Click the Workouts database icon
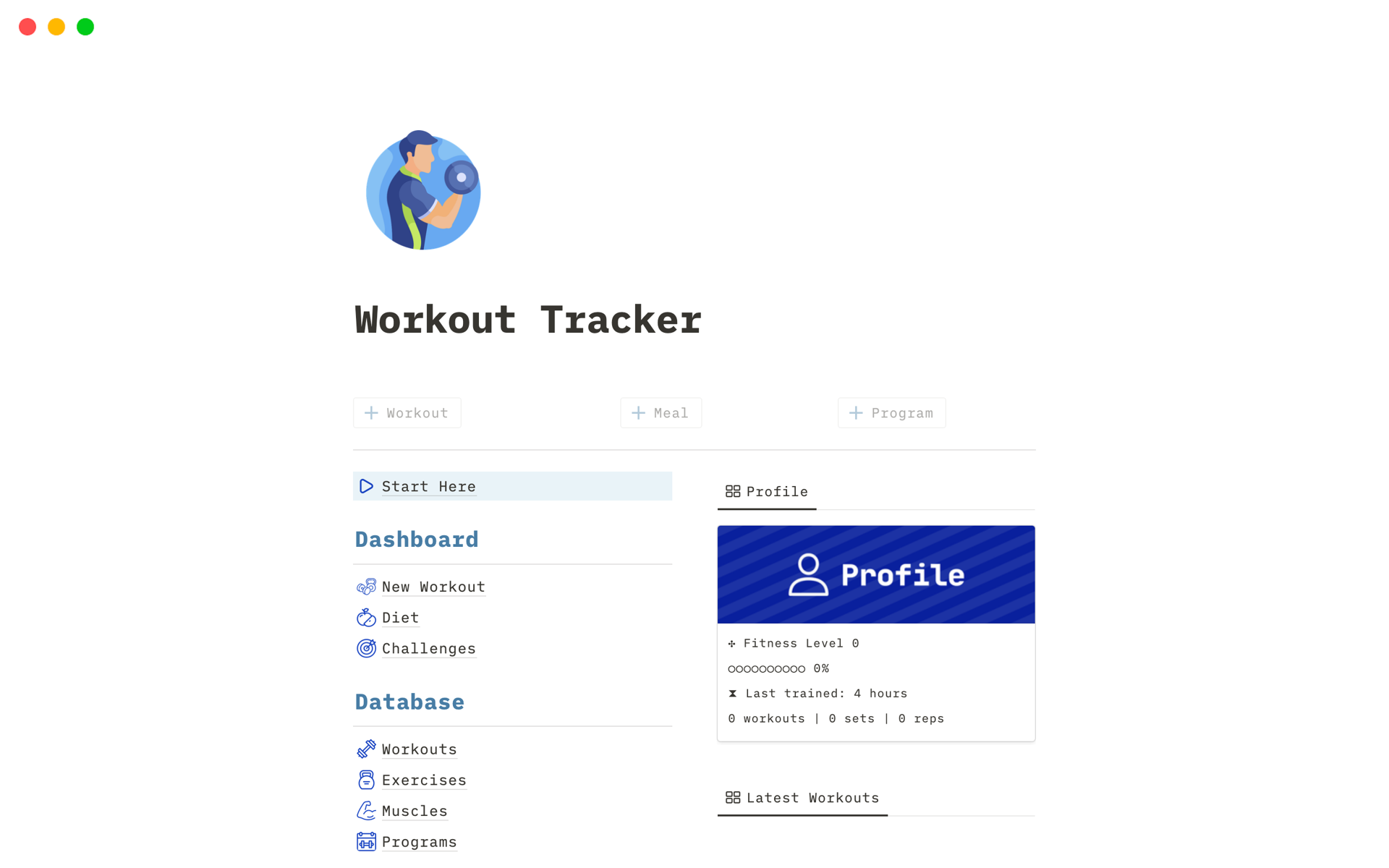The image size is (1389, 868). [x=366, y=748]
